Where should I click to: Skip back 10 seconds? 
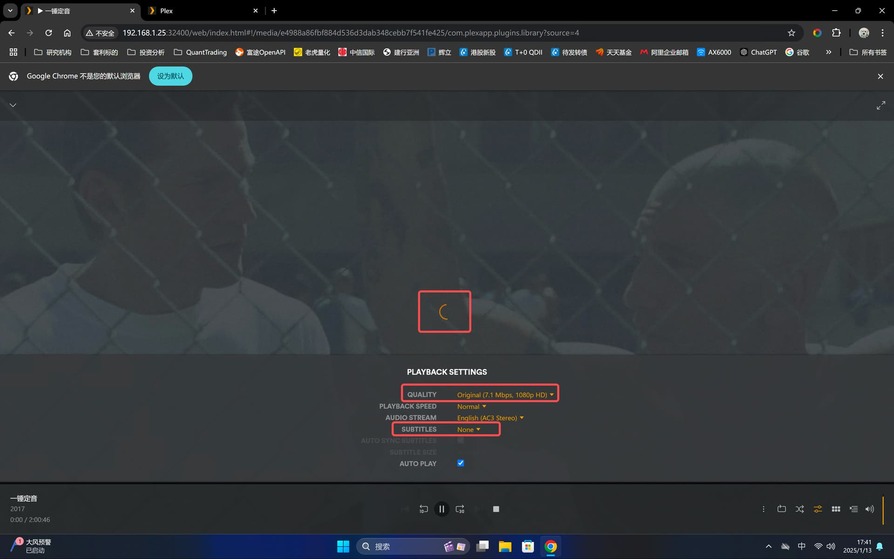click(423, 509)
